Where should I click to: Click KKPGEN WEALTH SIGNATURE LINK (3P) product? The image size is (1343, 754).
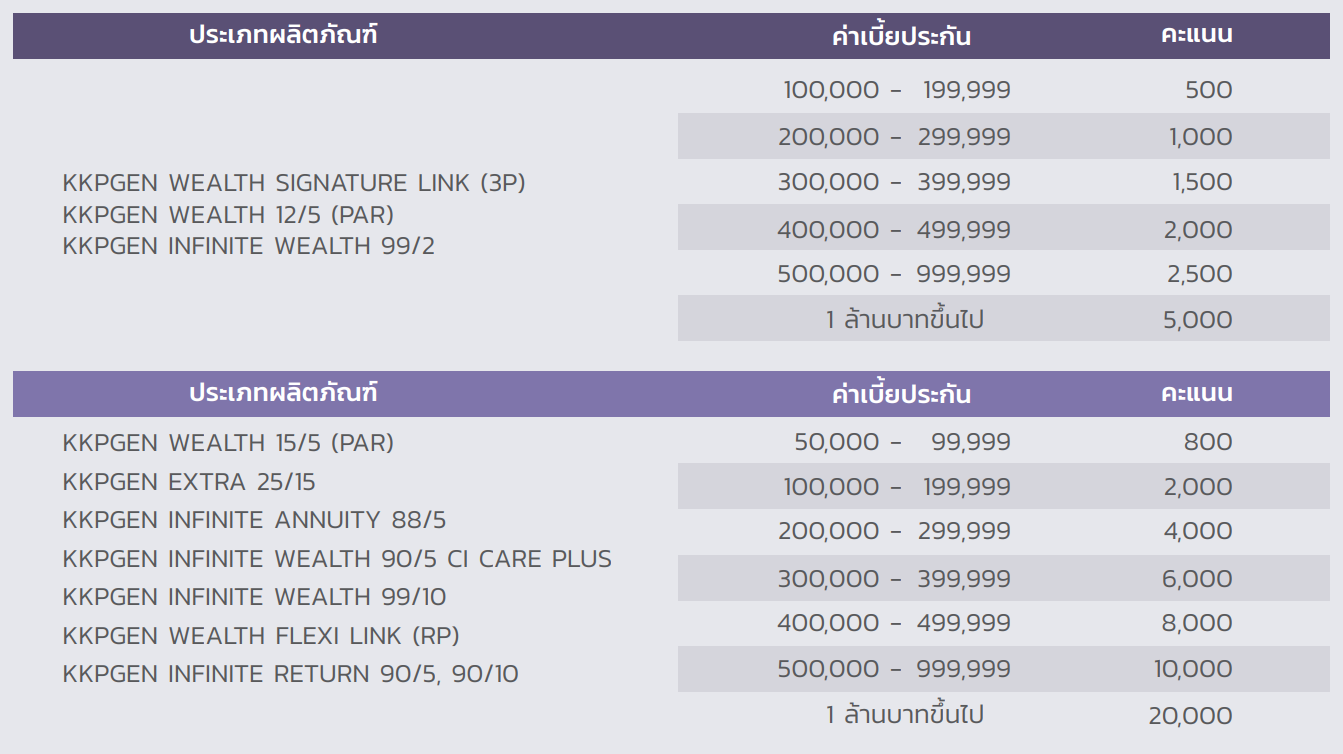(x=294, y=183)
